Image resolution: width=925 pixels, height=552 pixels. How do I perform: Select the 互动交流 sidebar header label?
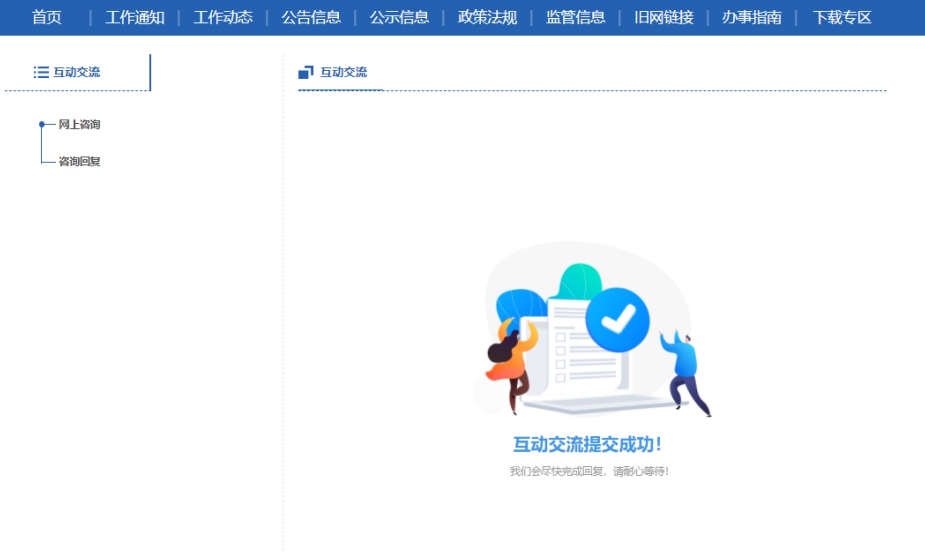(77, 72)
